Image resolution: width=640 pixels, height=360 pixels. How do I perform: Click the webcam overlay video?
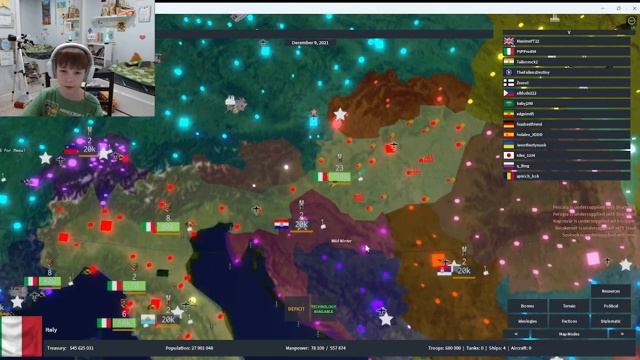[78, 58]
